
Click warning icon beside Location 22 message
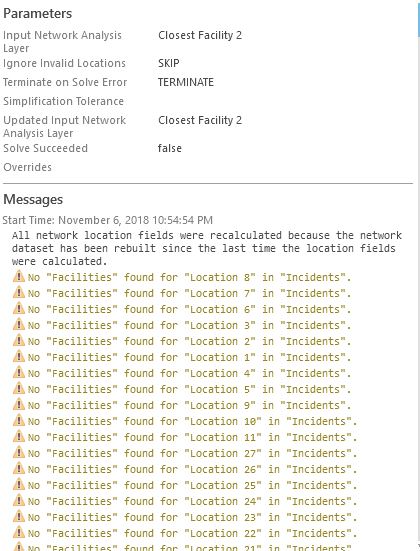[x=19, y=532]
